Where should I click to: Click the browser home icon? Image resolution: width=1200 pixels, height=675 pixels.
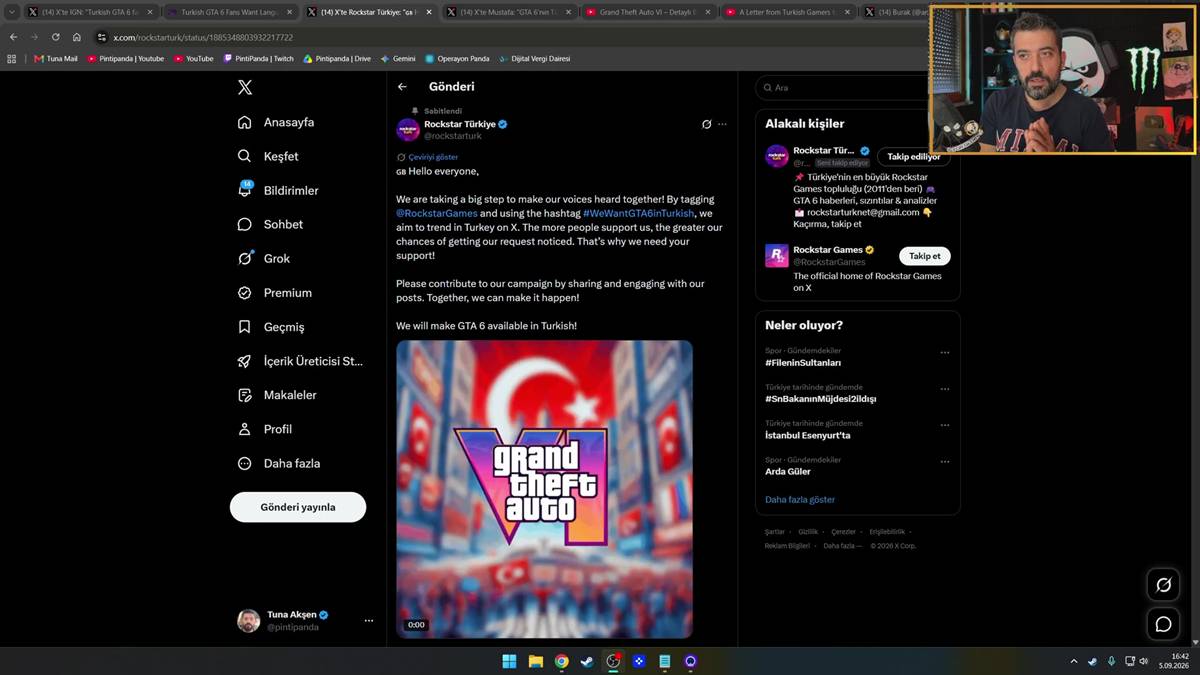point(77,37)
